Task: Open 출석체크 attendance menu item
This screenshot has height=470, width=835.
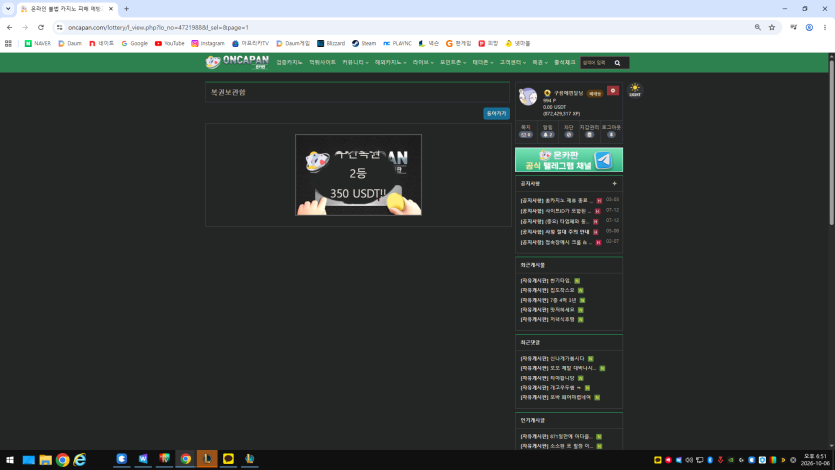Action: click(x=564, y=62)
